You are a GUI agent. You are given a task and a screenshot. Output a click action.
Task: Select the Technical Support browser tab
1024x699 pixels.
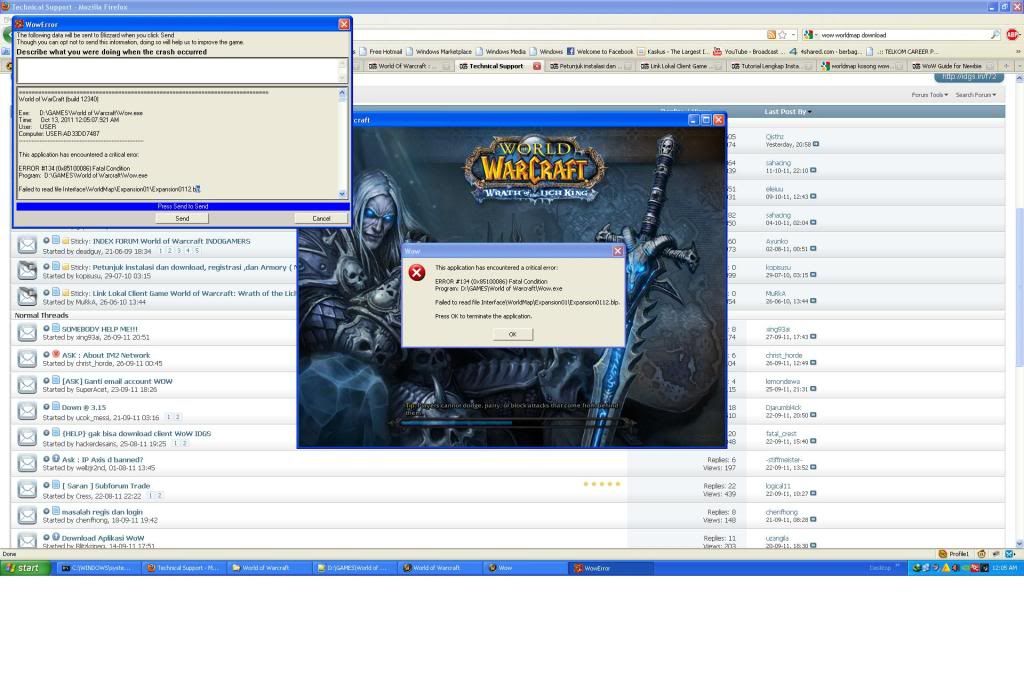[496, 66]
